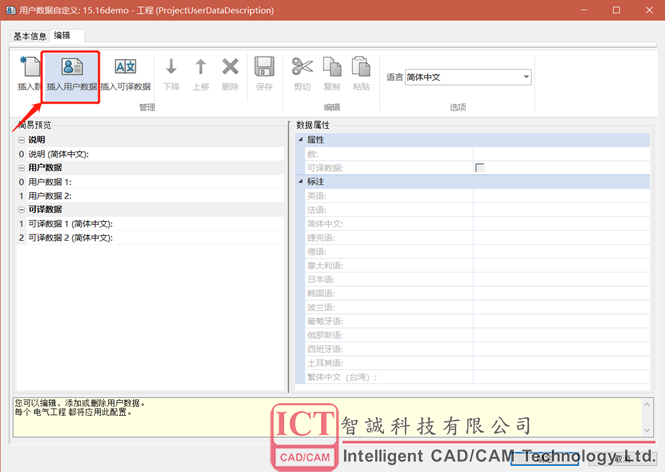
Task: Click the 简体中文 annotation value field
Action: click(x=560, y=224)
